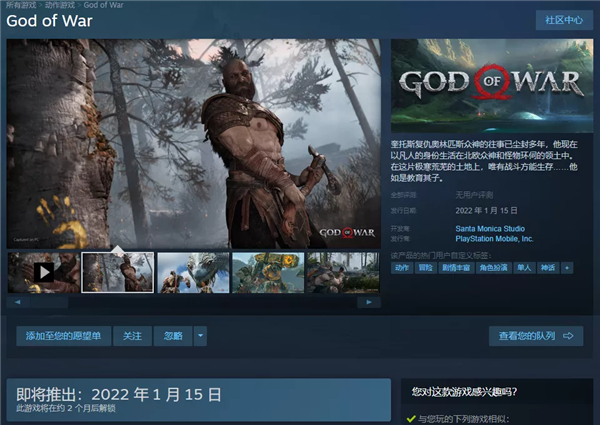Click 所有游戏 breadcrumb link
Viewport: 600px width, 425px height.
21,5
